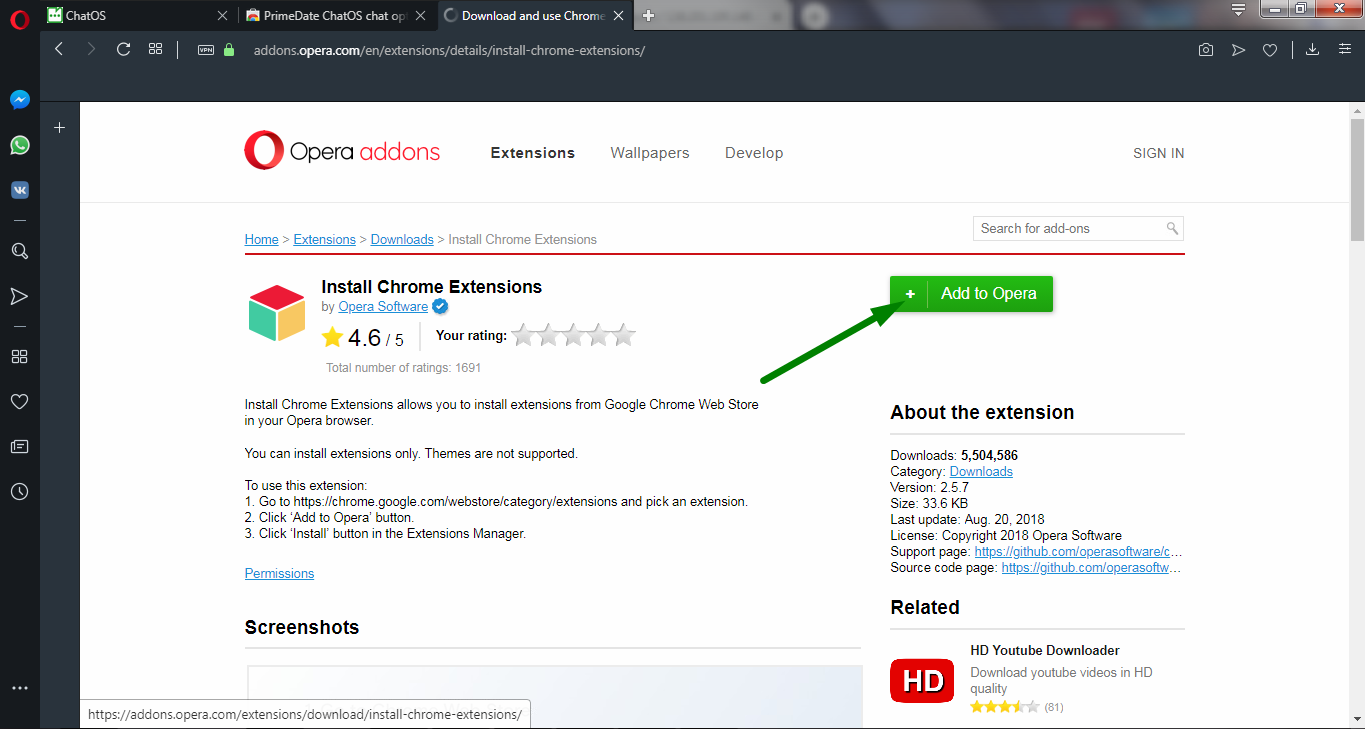Click the Screenshots preview image

(x=555, y=697)
